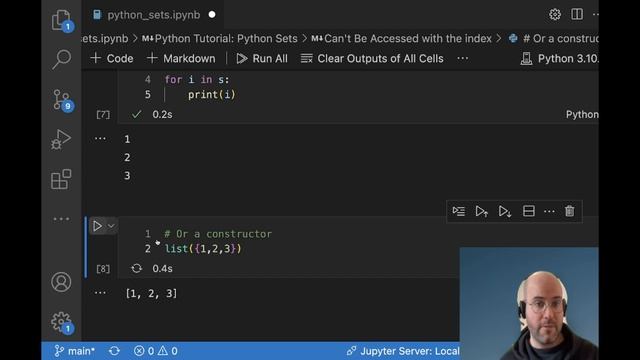The width and height of the screenshot is (640, 360).
Task: Expand run options chevron beside cell play button
Action: (111, 226)
